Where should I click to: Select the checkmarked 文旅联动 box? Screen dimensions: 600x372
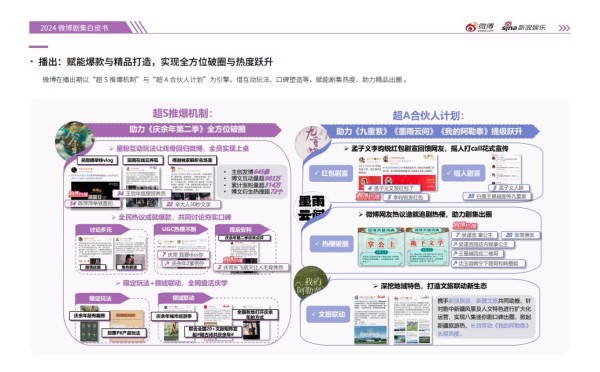click(x=328, y=314)
